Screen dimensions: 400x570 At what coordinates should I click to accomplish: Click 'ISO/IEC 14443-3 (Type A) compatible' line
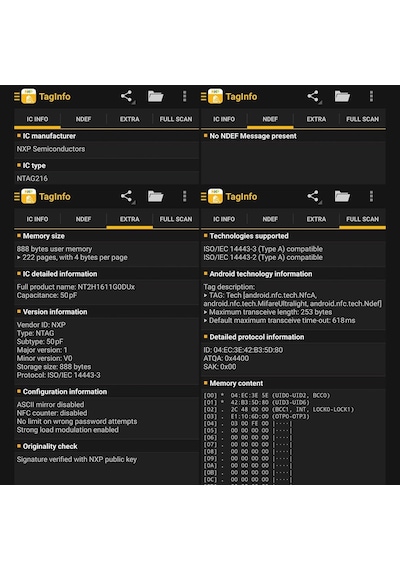pyautogui.click(x=263, y=249)
